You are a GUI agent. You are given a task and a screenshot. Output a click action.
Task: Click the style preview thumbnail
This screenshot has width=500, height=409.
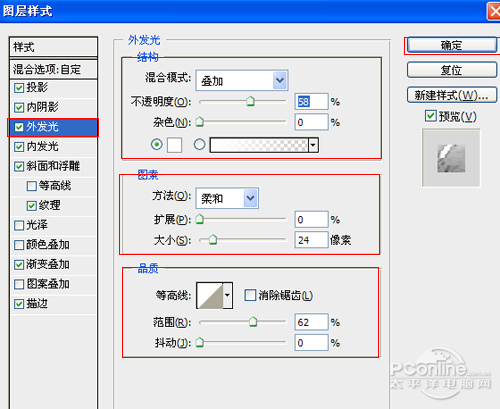pyautogui.click(x=451, y=158)
